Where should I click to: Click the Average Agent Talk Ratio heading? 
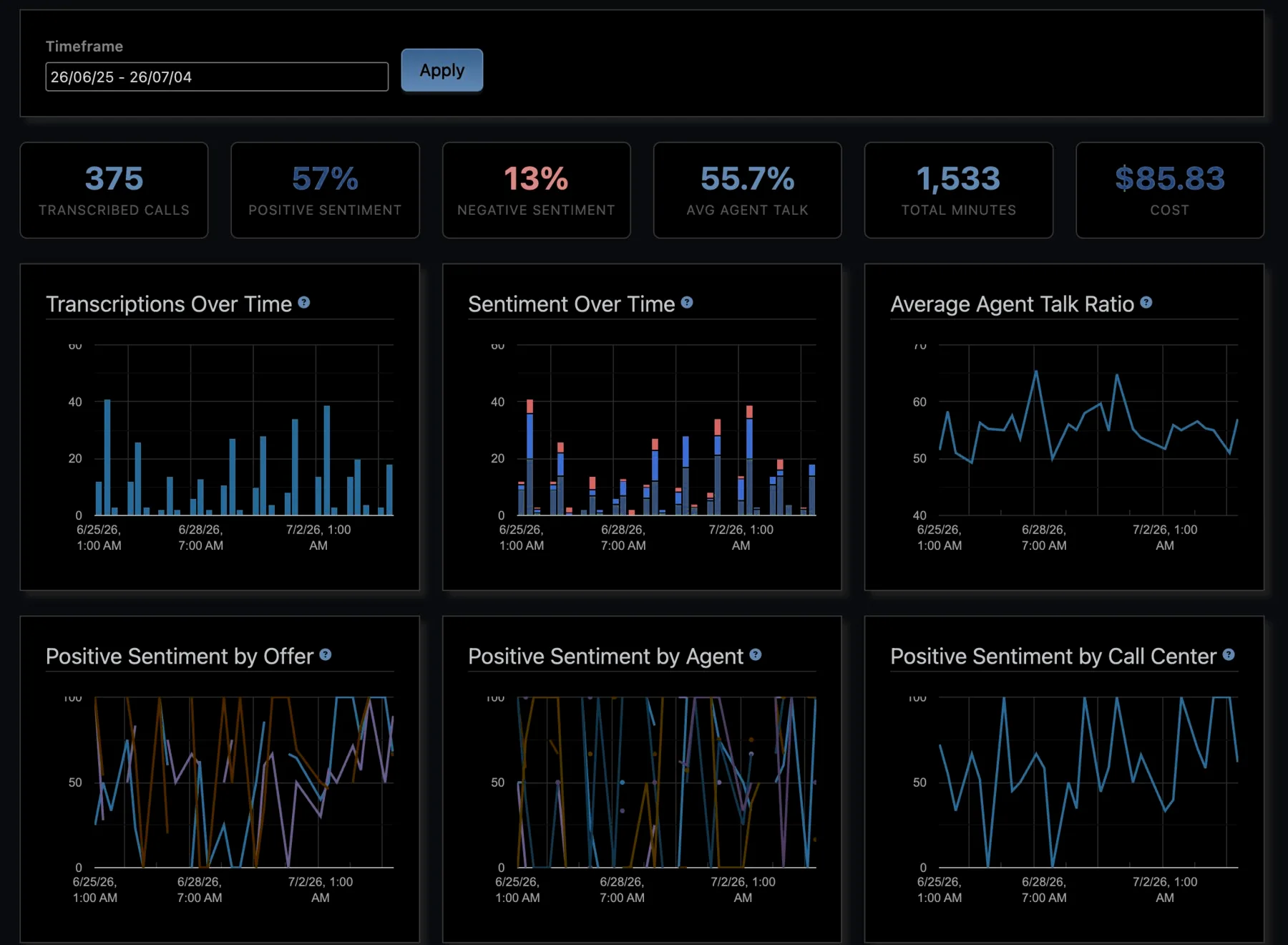click(1012, 304)
